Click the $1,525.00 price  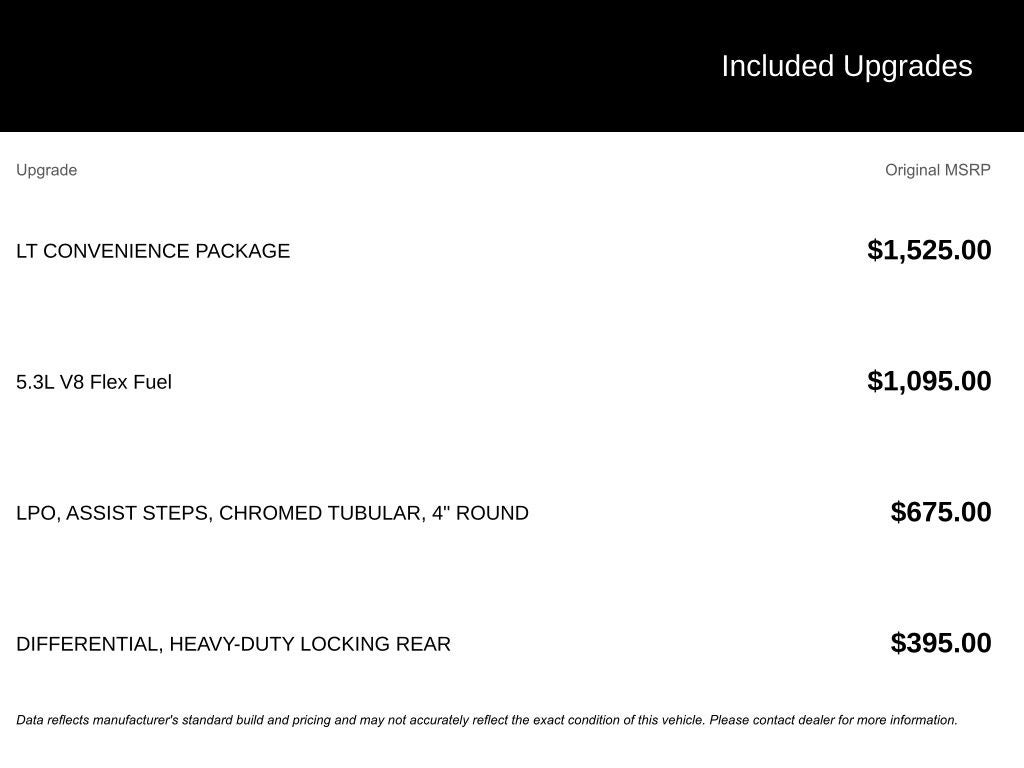(929, 250)
